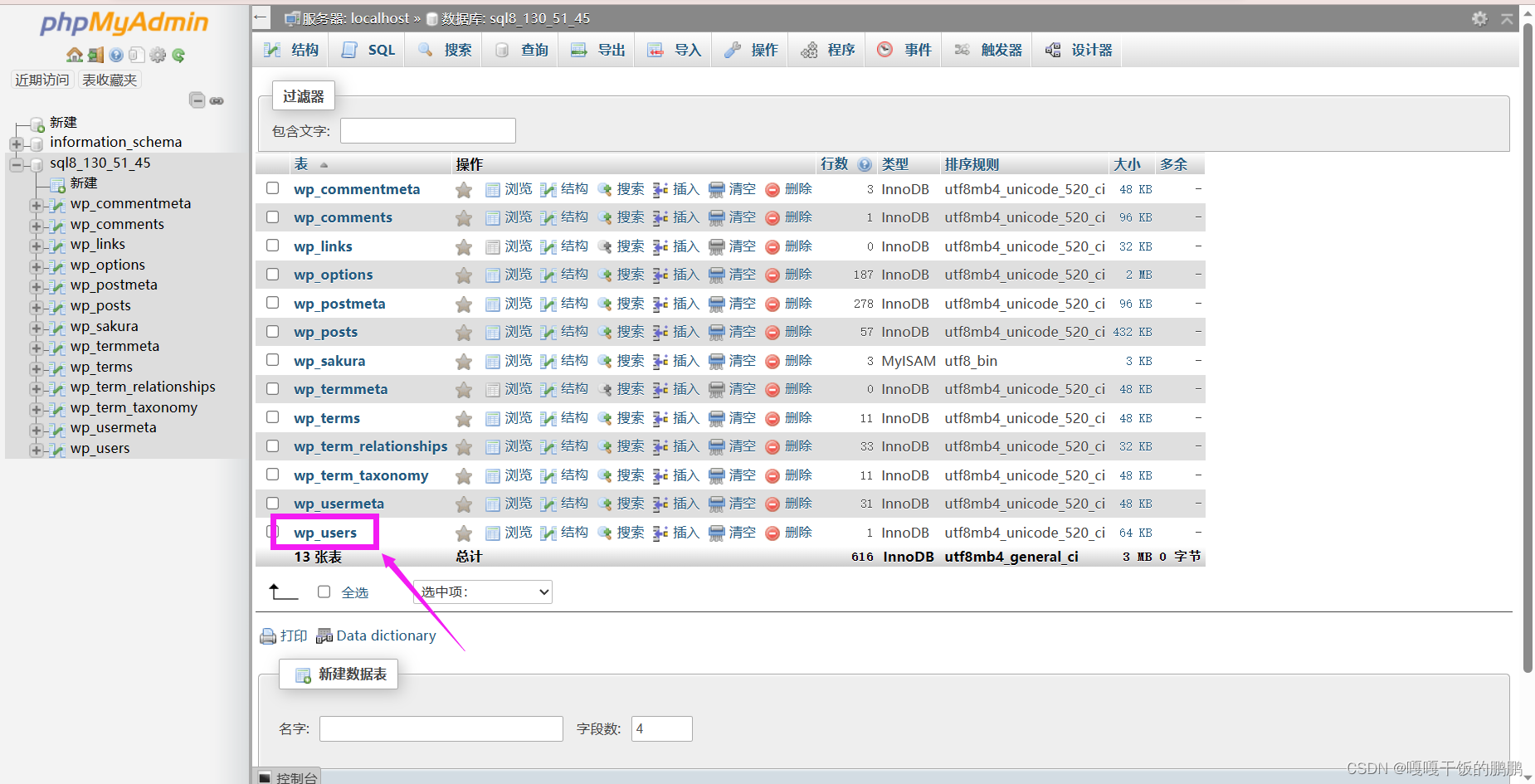Favorite star for wp_posts table
Viewport: 1535px width, 784px height.
pos(464,333)
